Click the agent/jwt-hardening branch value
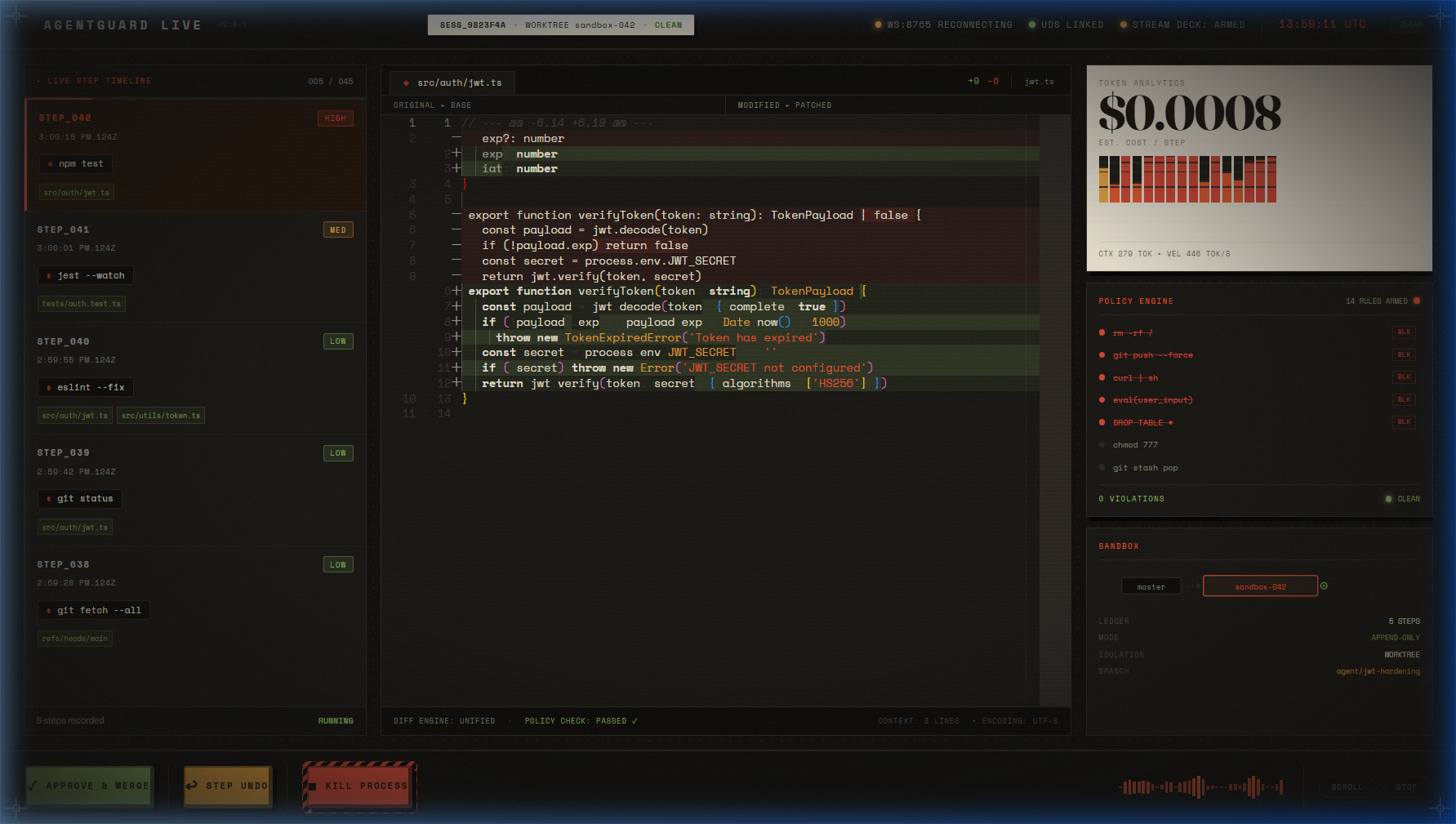1456x824 pixels. tap(1378, 671)
